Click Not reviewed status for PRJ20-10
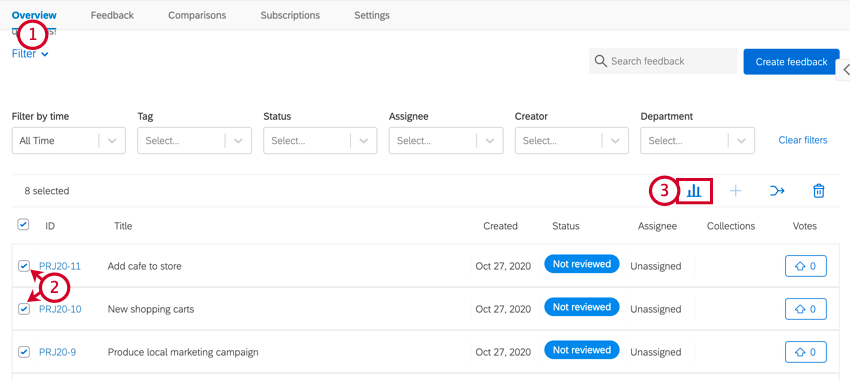The image size is (850, 381). 582,307
